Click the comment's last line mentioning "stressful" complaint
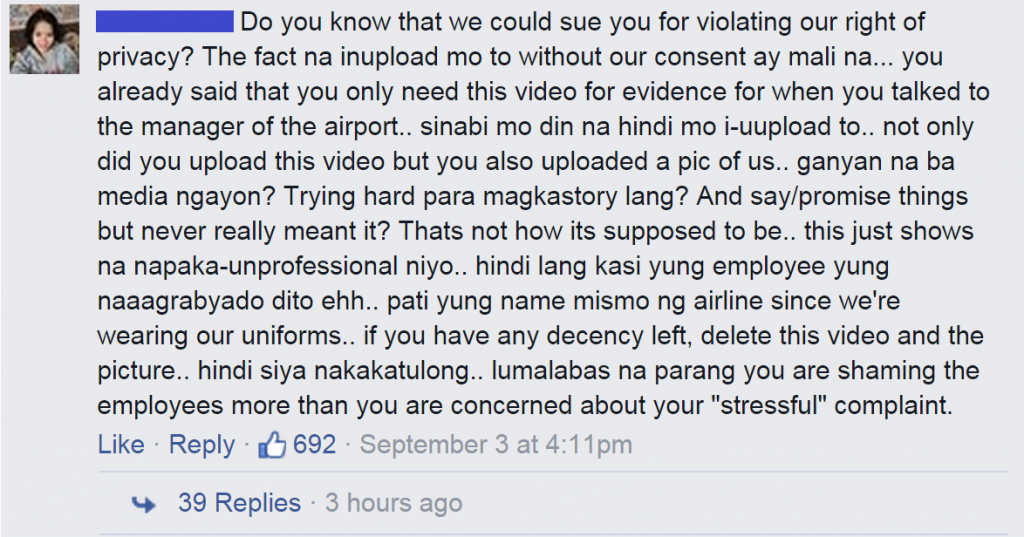 pyautogui.click(x=525, y=406)
